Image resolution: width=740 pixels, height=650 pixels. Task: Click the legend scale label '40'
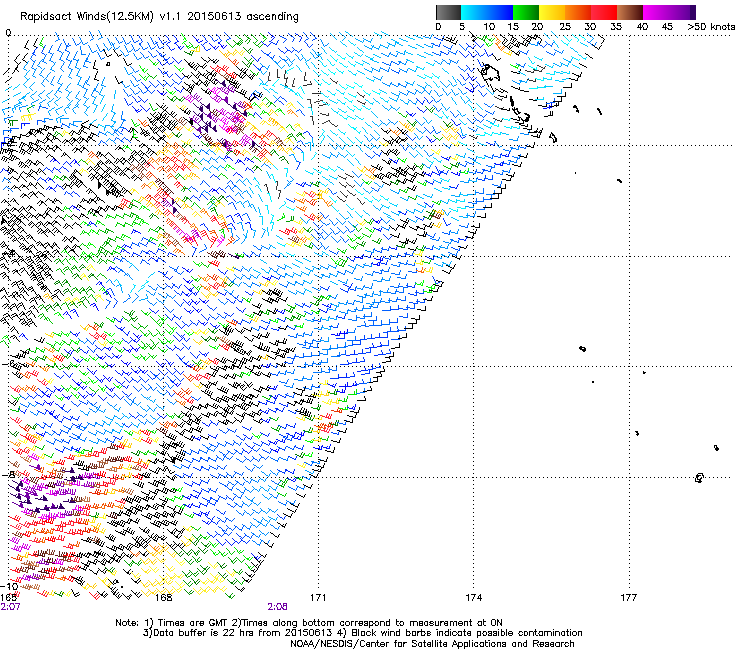(642, 27)
